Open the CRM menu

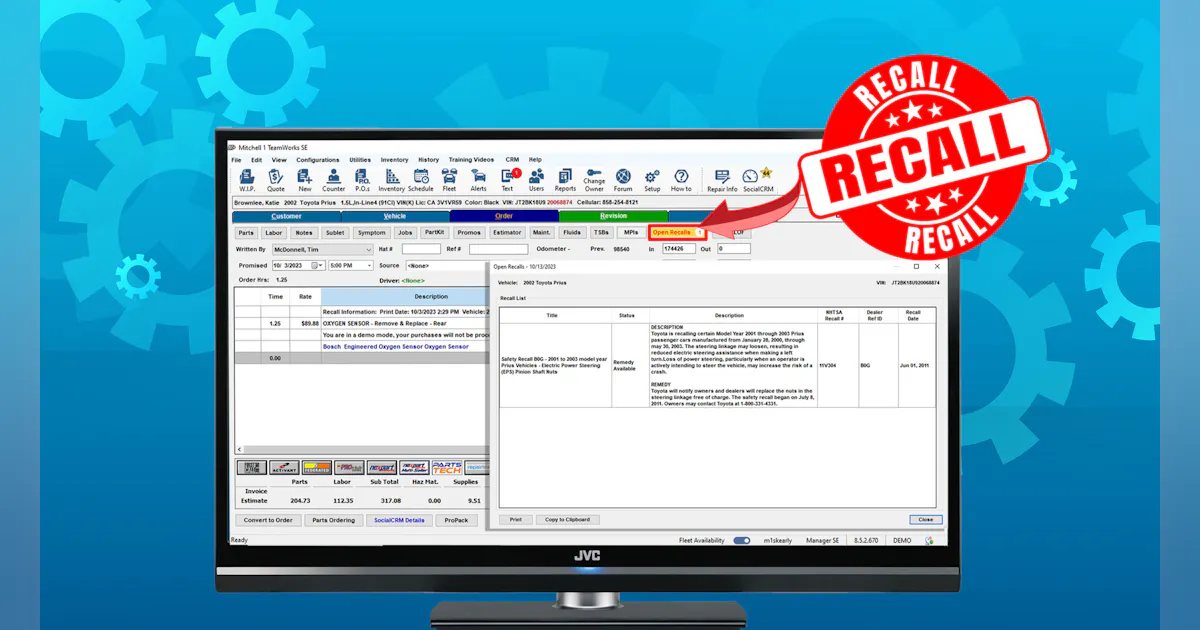(512, 159)
